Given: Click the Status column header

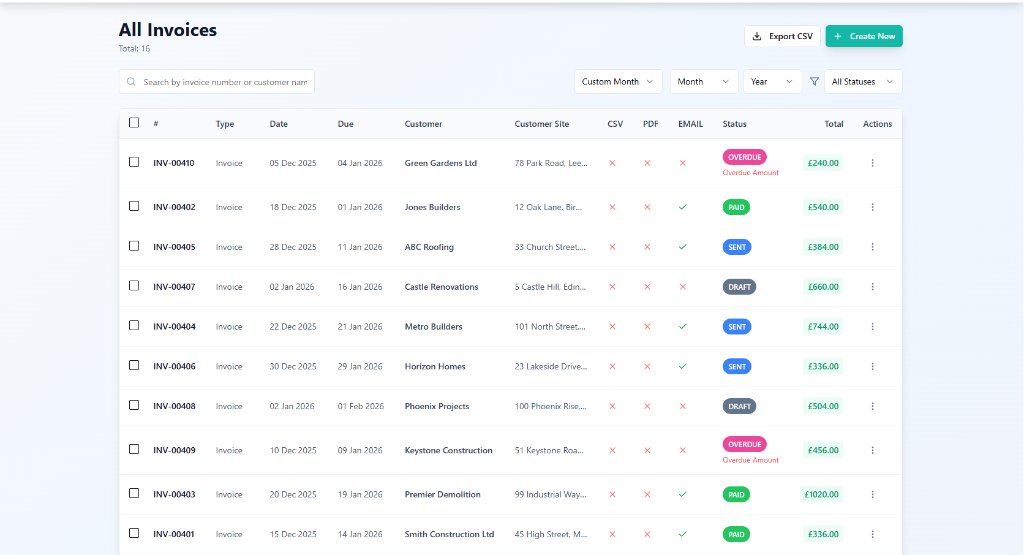Looking at the screenshot, I should click(735, 124).
